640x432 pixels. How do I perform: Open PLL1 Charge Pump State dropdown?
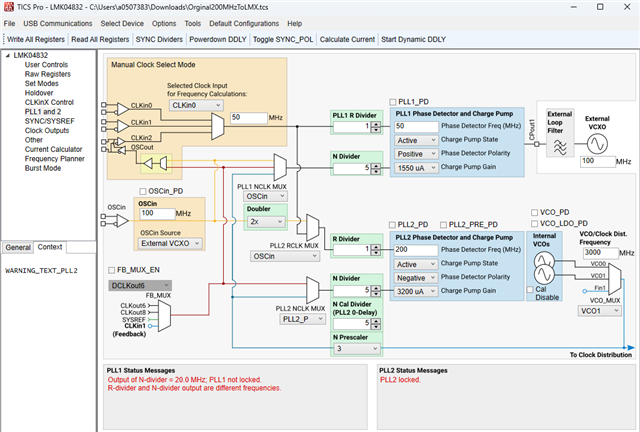[416, 140]
